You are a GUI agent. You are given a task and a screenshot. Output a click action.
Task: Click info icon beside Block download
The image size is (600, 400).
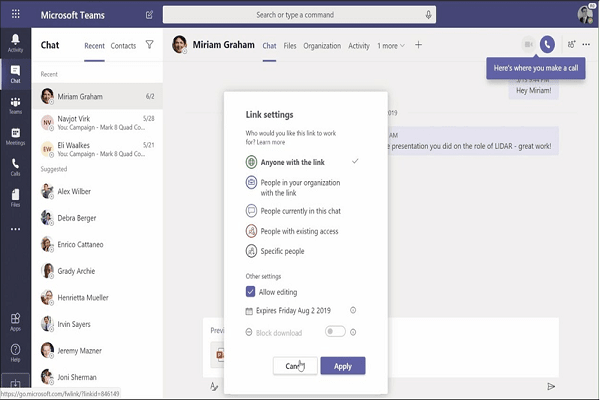[x=353, y=332]
